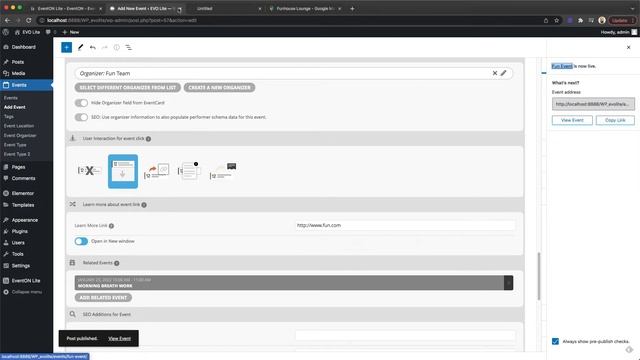
Task: Show help for Learn More Link field
Action: 111,226
